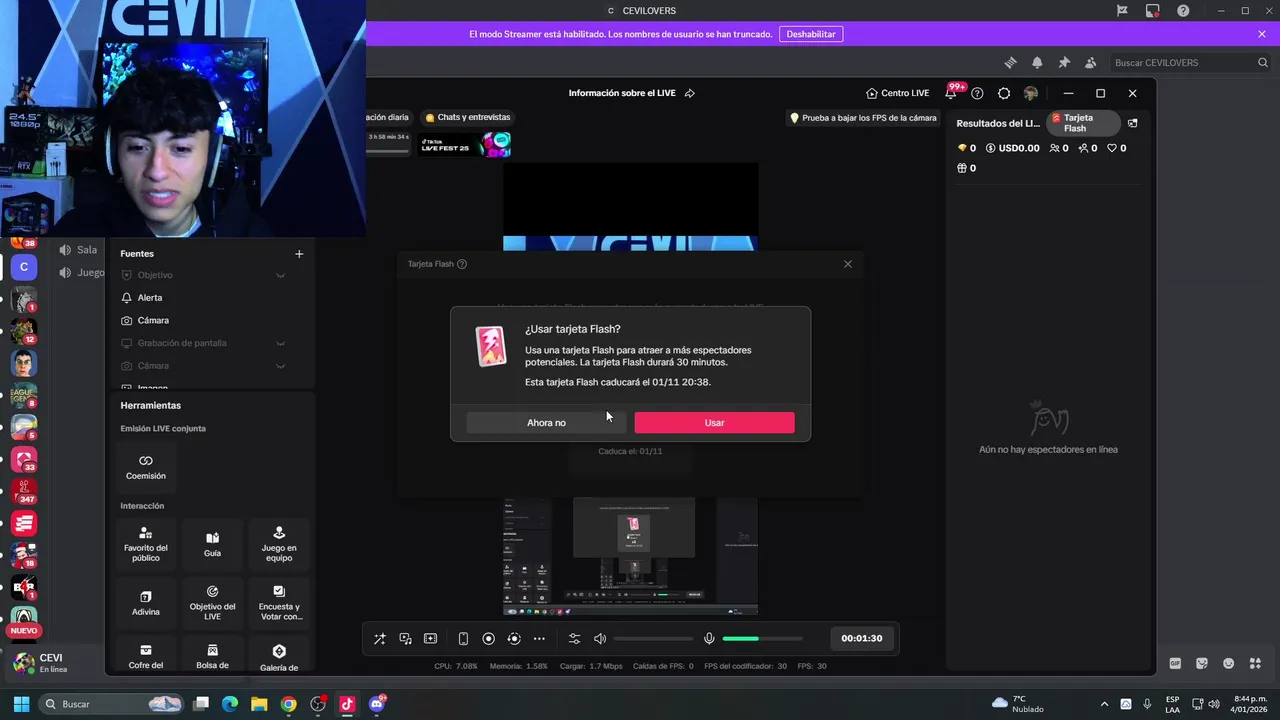
Task: Open the Windows Start menu
Action: [21, 704]
